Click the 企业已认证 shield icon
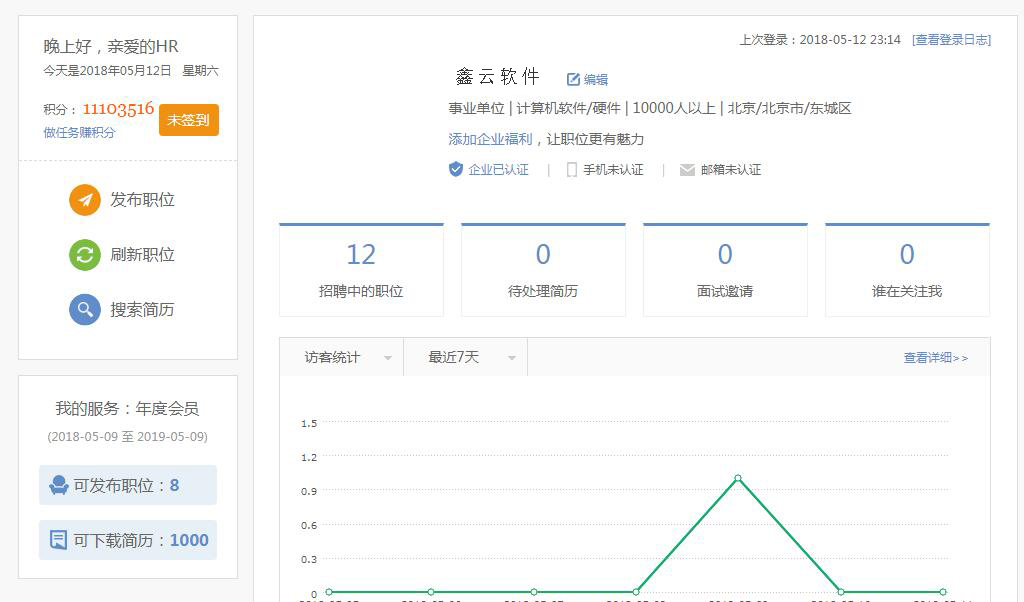Viewport: 1024px width, 602px height. click(456, 170)
